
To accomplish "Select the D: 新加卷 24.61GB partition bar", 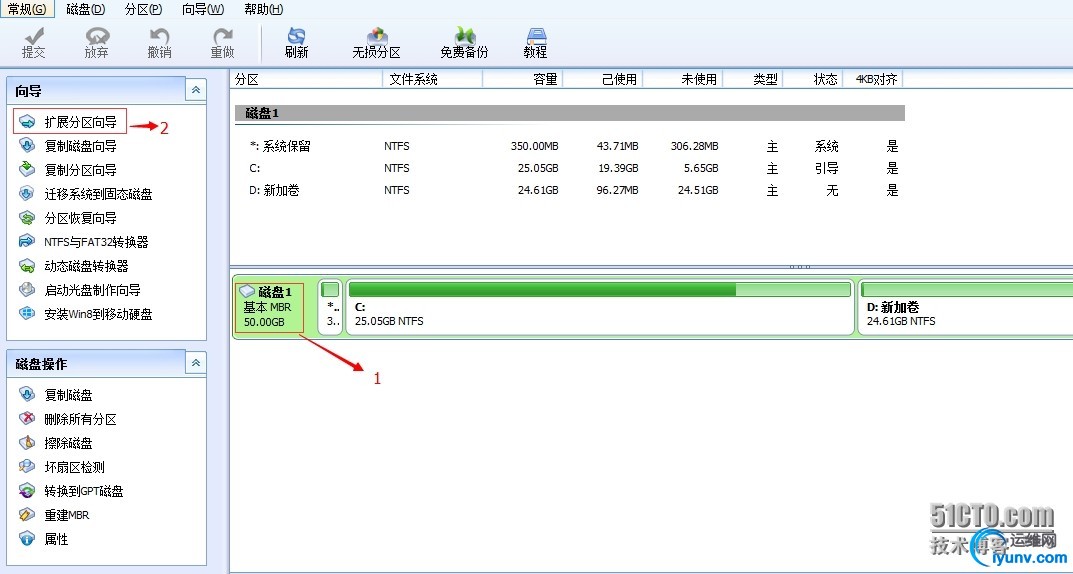I will point(966,307).
